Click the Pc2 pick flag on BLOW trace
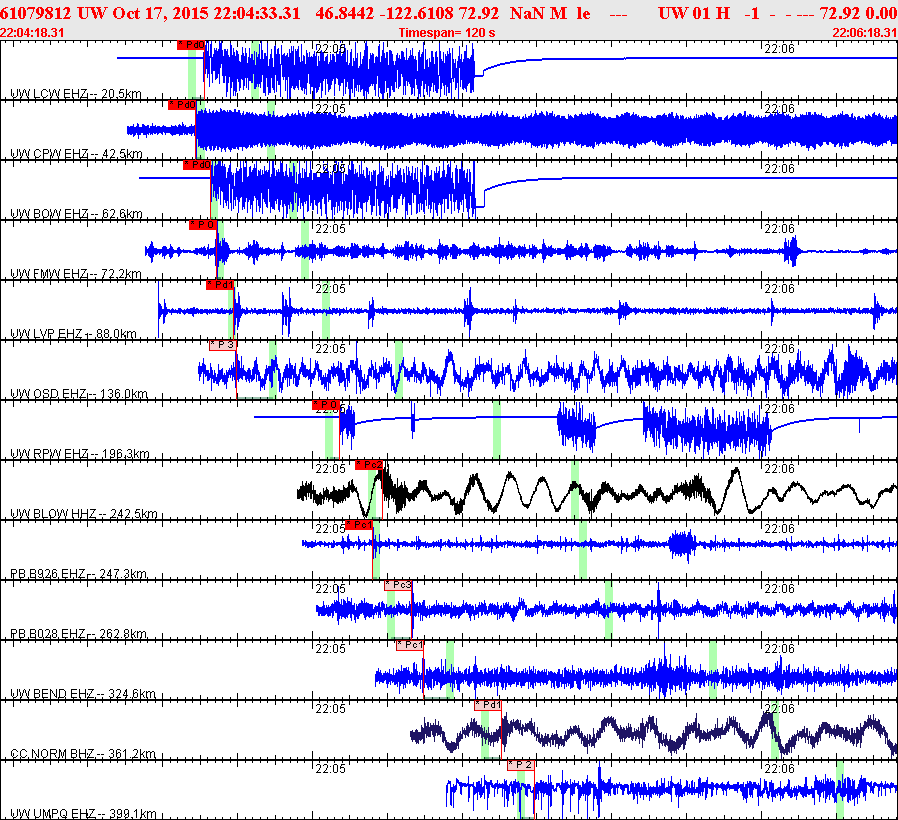This screenshot has width=898, height=820. tap(369, 465)
